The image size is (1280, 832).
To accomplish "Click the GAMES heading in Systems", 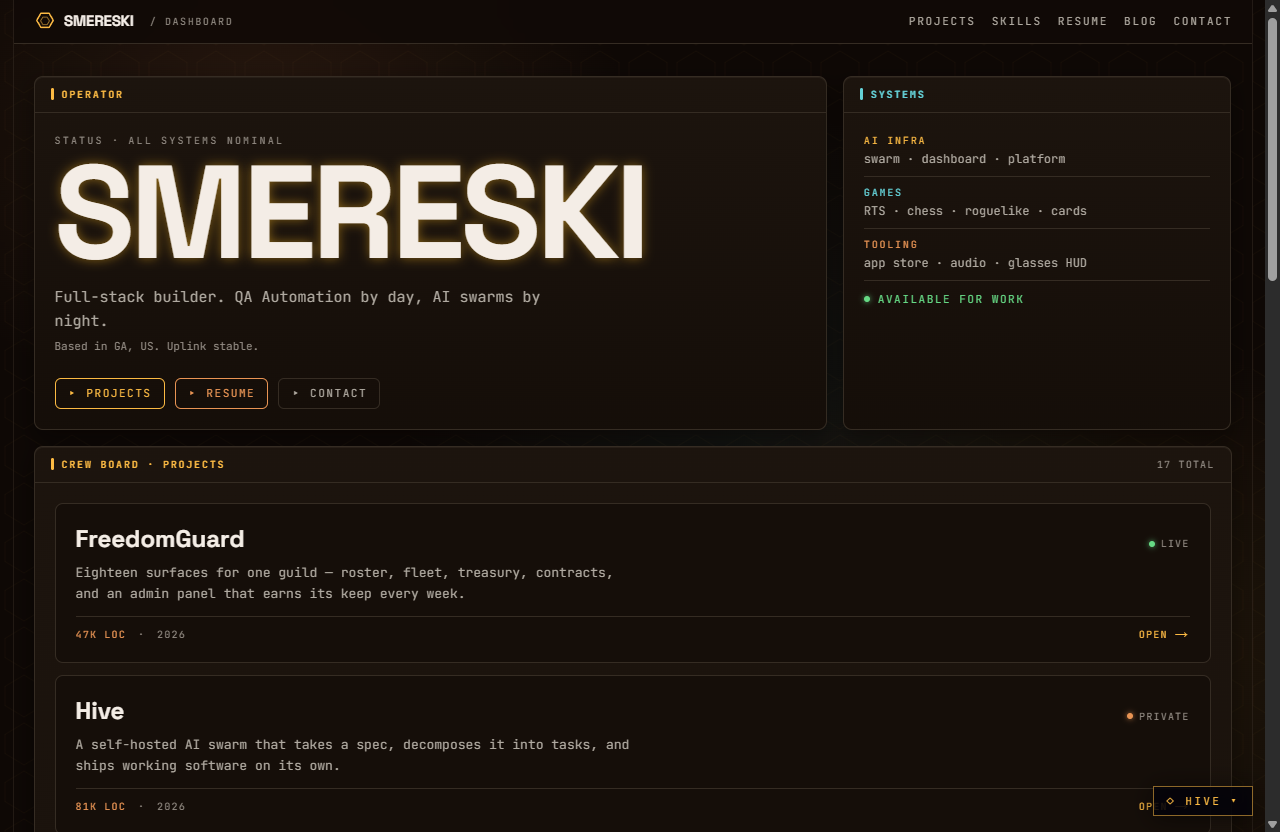I will point(883,192).
